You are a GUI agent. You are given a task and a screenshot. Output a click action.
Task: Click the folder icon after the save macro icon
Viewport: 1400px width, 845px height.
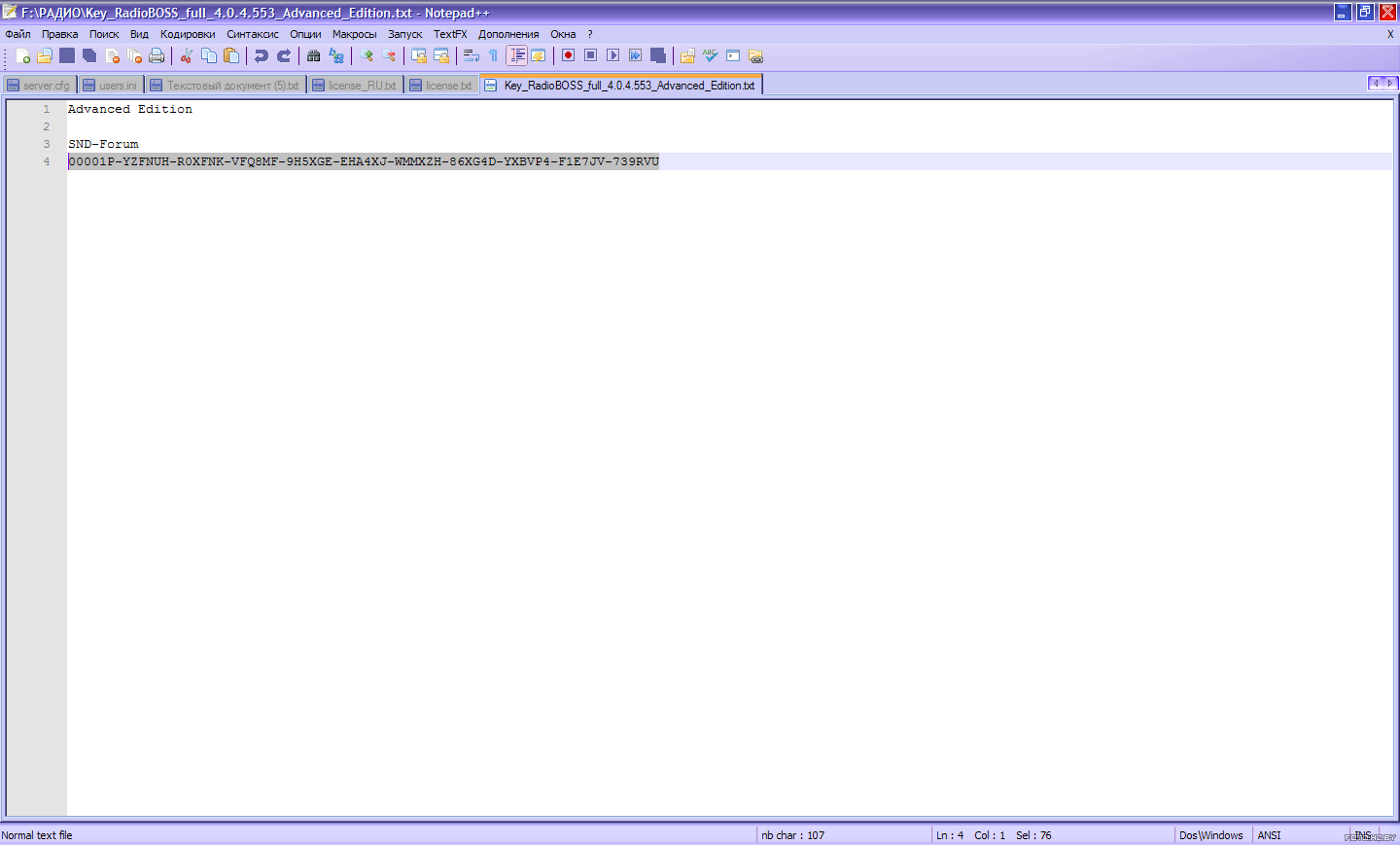point(687,56)
